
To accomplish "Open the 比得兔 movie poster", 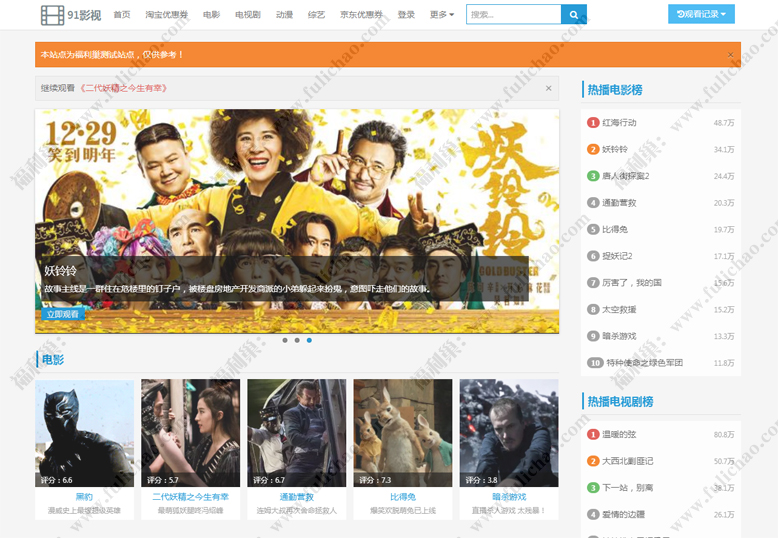I will 403,433.
